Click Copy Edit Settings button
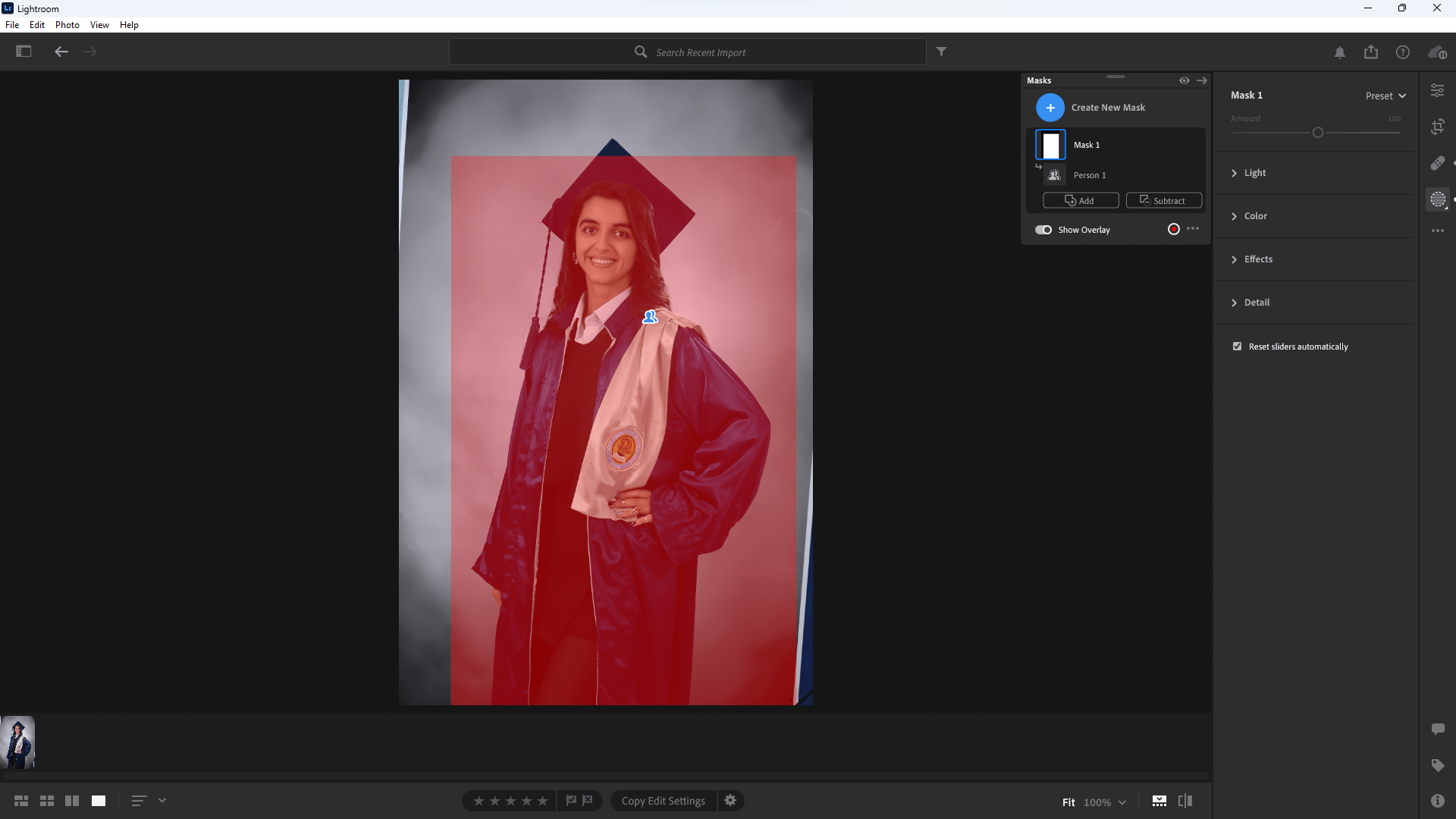This screenshot has height=819, width=1456. pyautogui.click(x=662, y=800)
